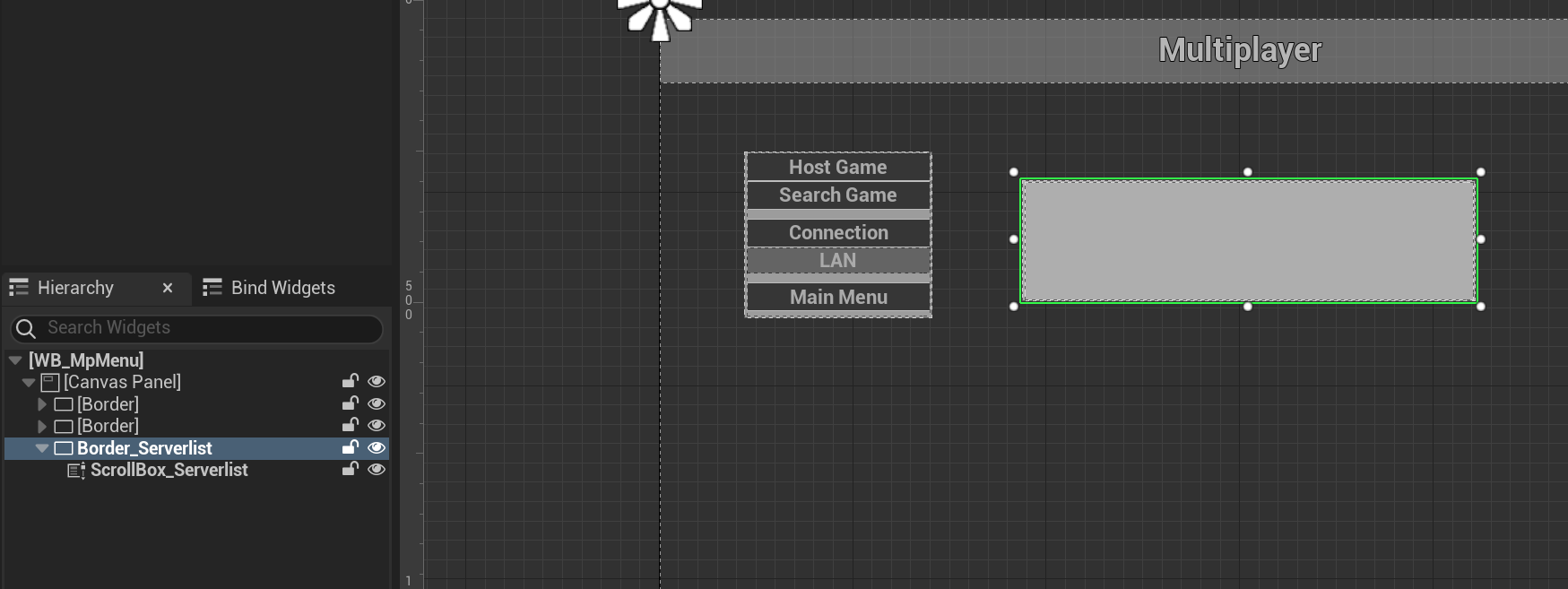Toggle ScrollBox_Serverlist visibility eye

tap(377, 470)
